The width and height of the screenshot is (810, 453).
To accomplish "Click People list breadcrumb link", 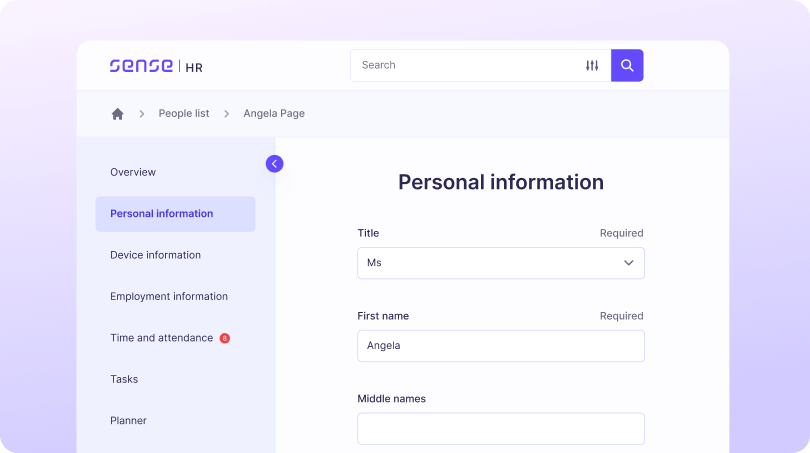I will click(x=184, y=114).
